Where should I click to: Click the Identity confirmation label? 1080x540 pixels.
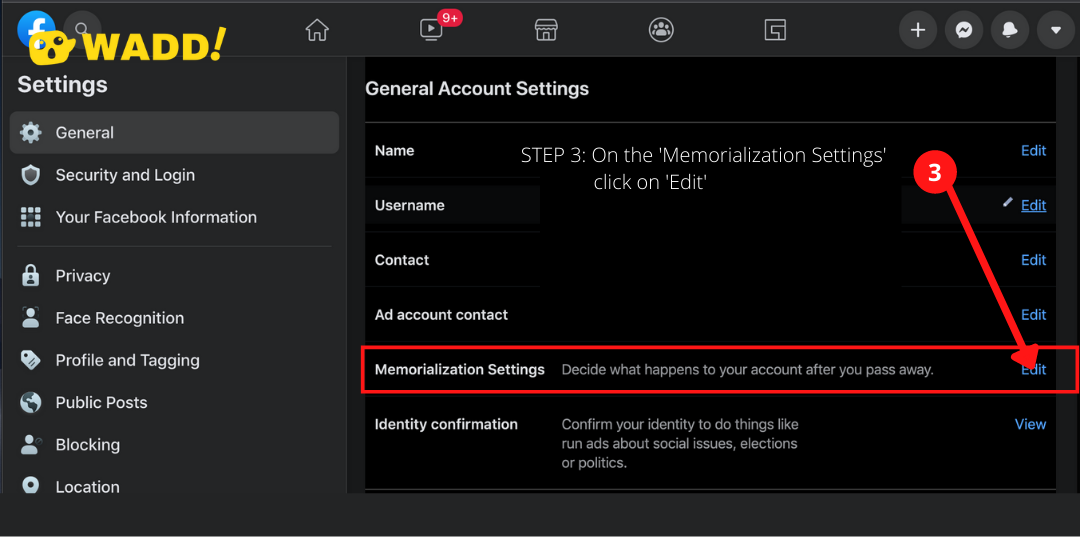pyautogui.click(x=446, y=424)
